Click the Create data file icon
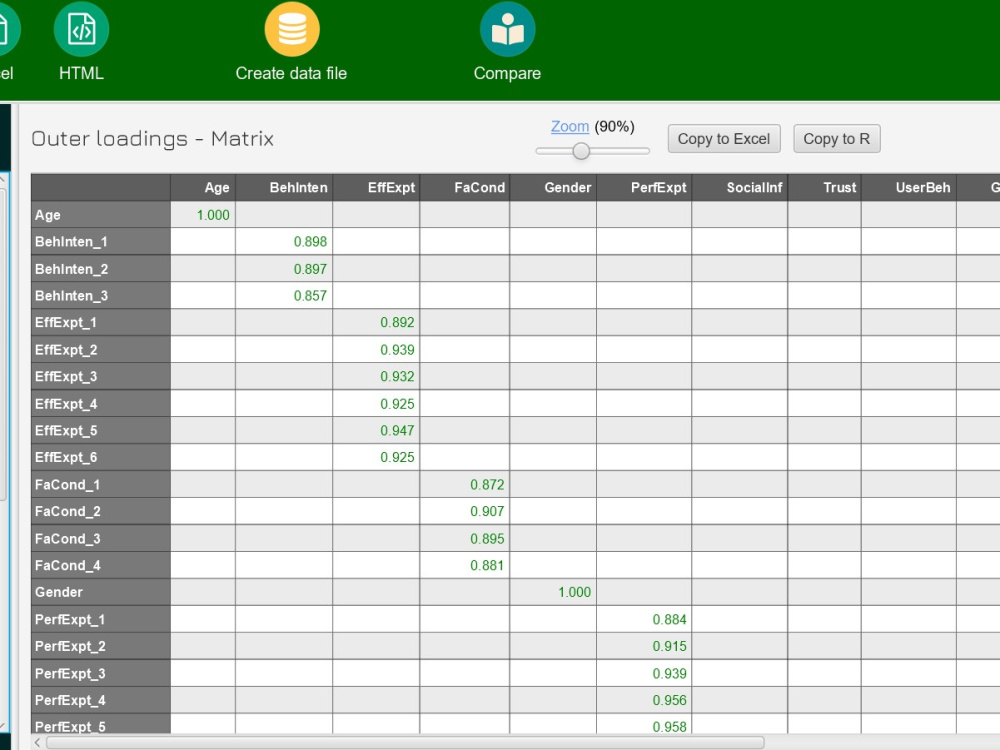Viewport: 1000px width, 750px height. coord(290,30)
